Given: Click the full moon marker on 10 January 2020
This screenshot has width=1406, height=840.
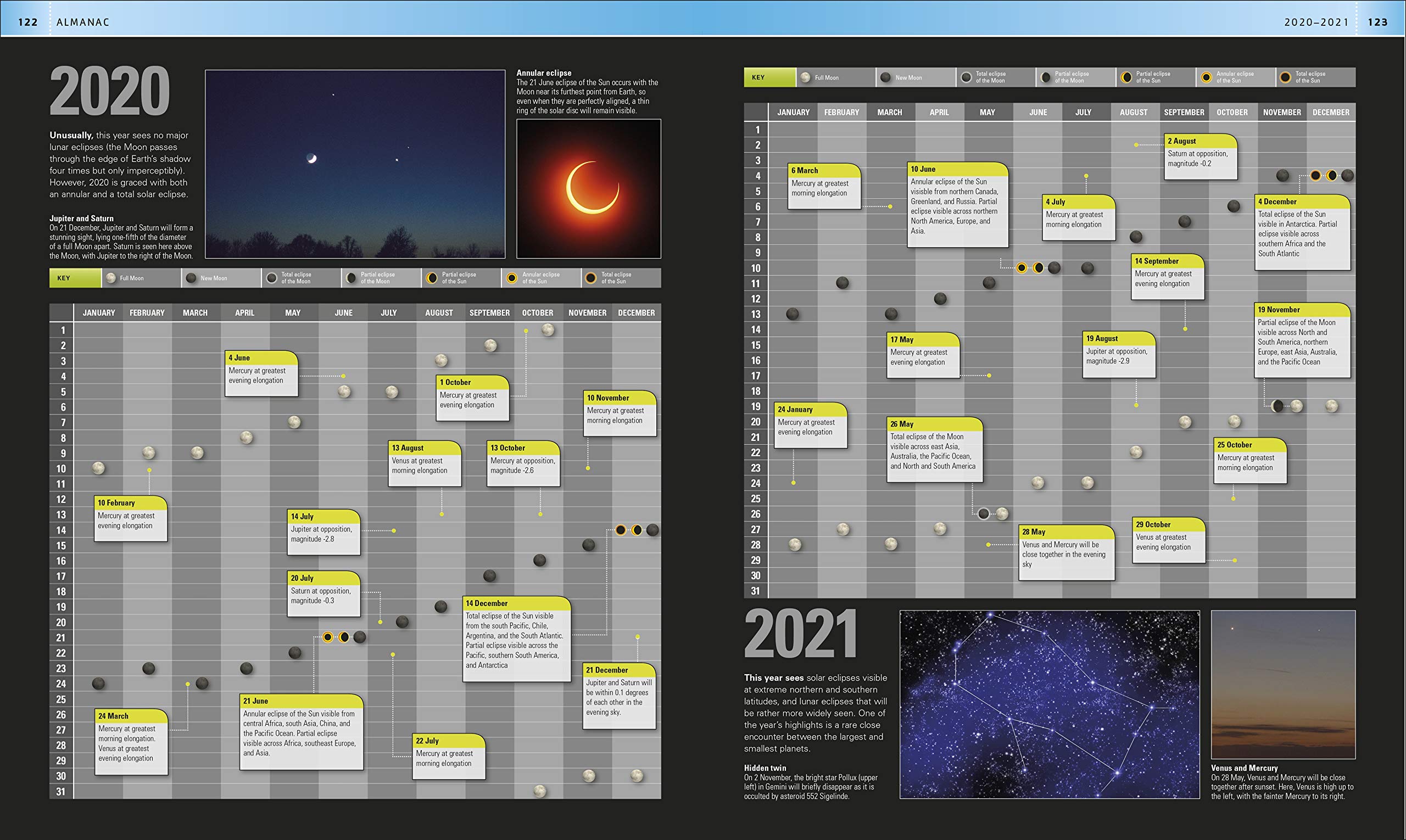Looking at the screenshot, I should 98,468.
